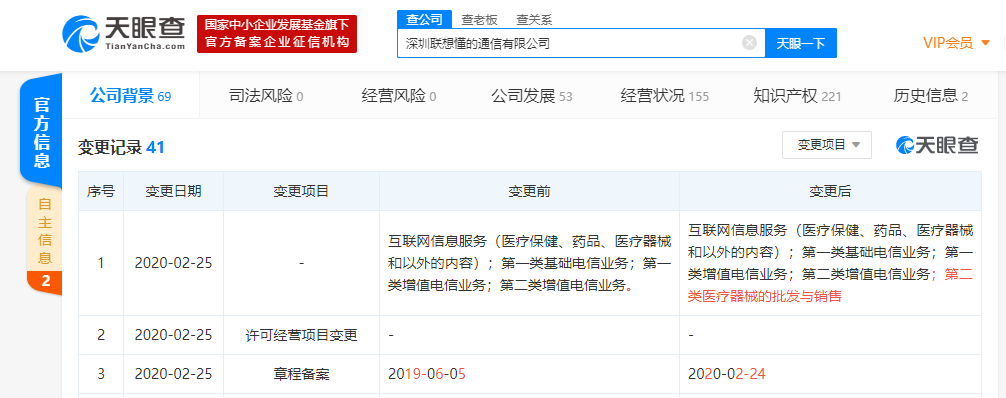Open the TianYanCha logo homepage
1006x398 pixels.
click(123, 34)
